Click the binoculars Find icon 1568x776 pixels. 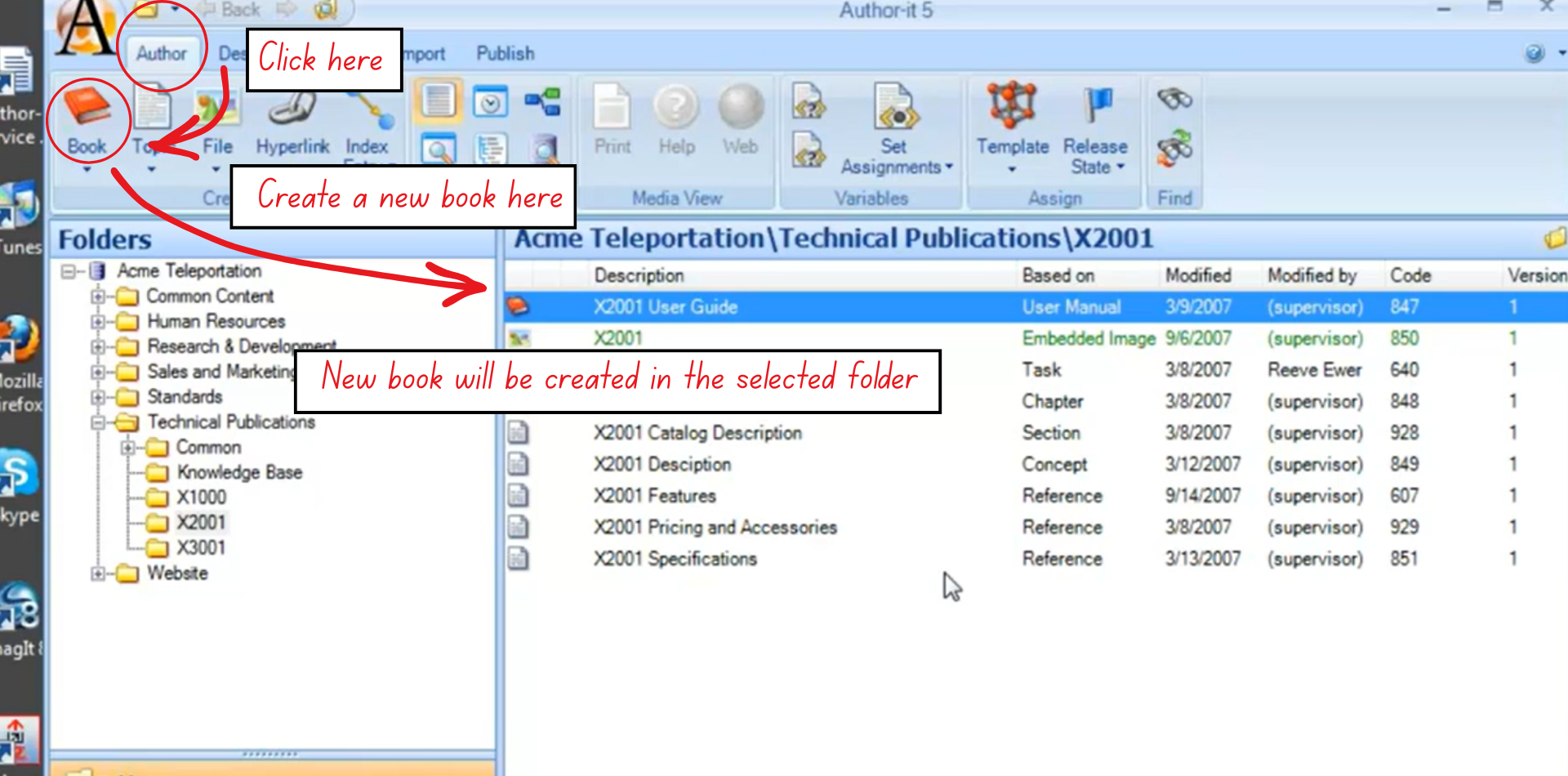1174,100
